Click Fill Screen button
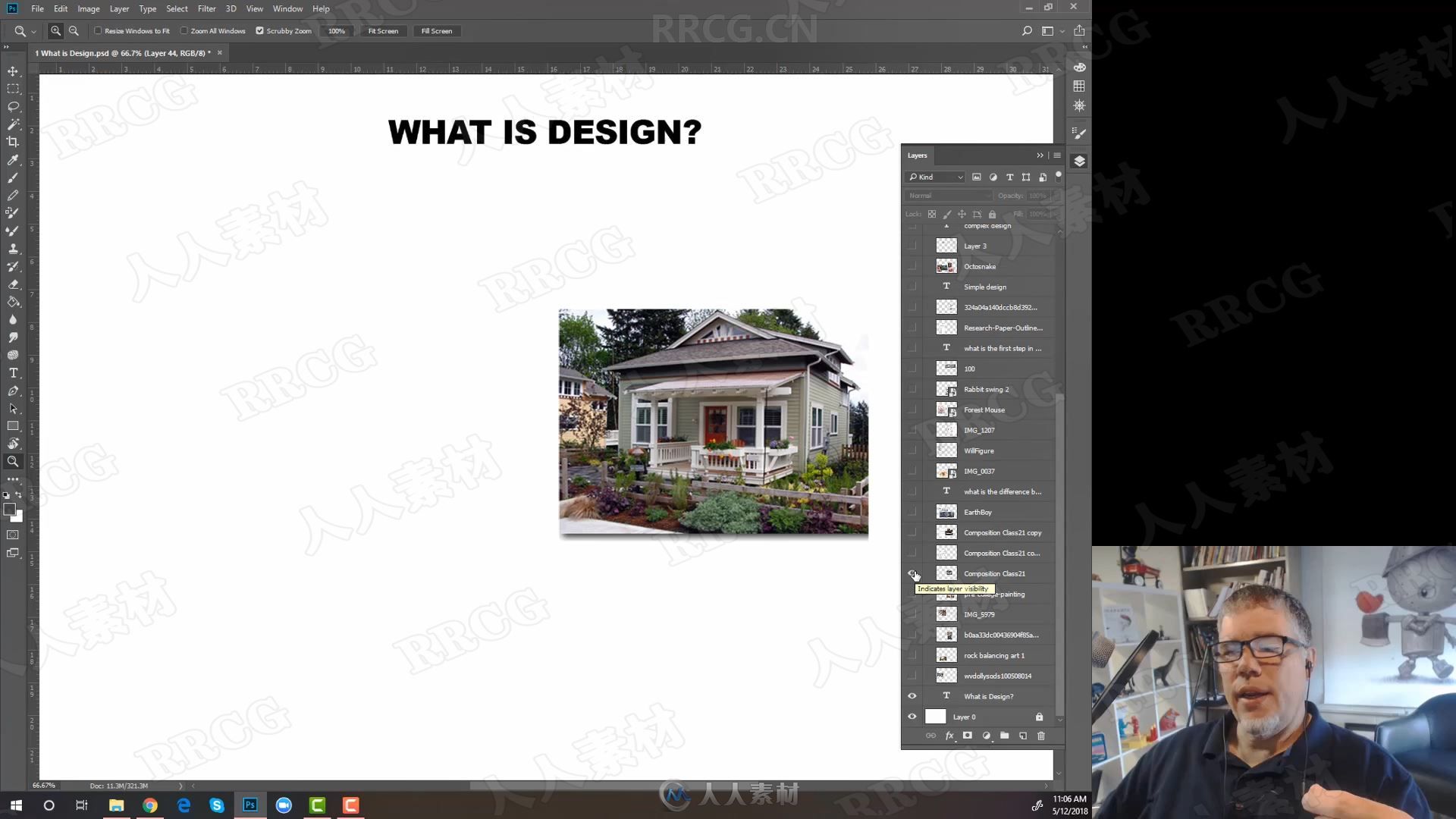Screen dimensions: 1456x819 (x=437, y=31)
